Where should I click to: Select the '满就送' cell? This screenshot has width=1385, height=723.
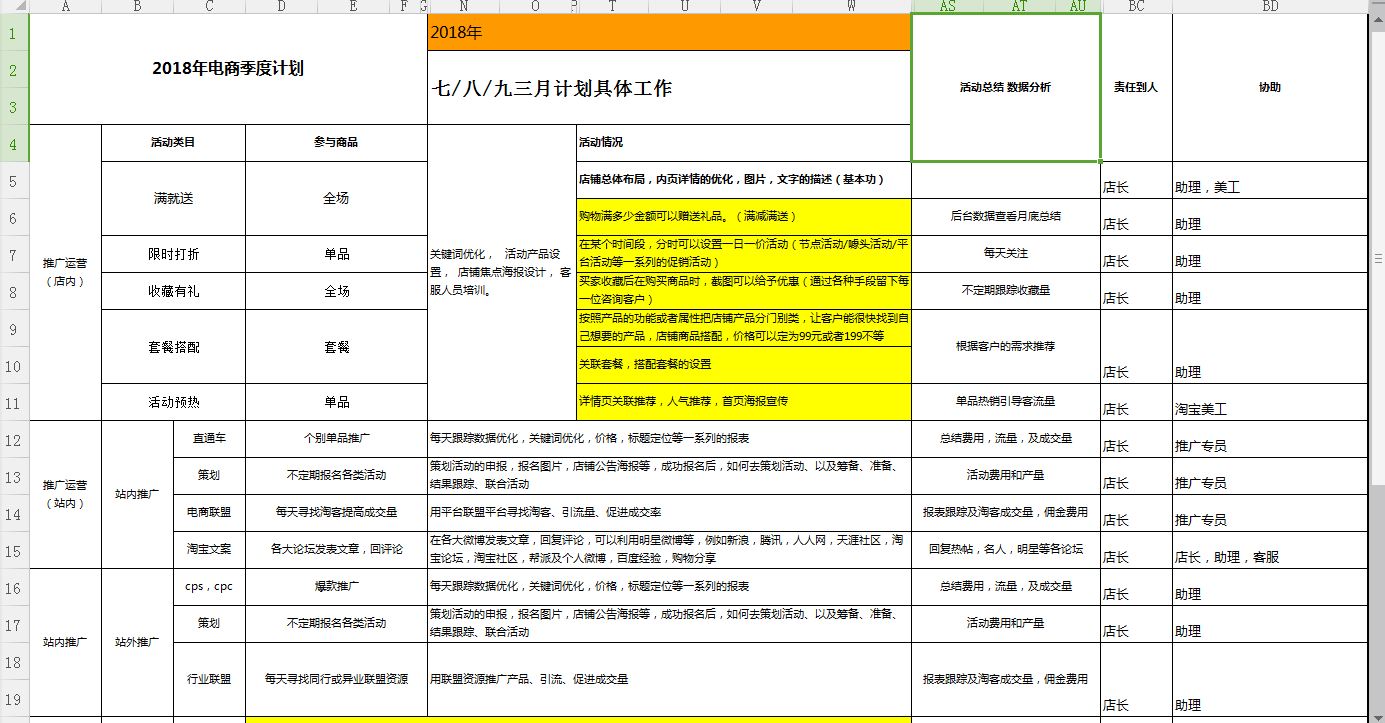coord(173,199)
